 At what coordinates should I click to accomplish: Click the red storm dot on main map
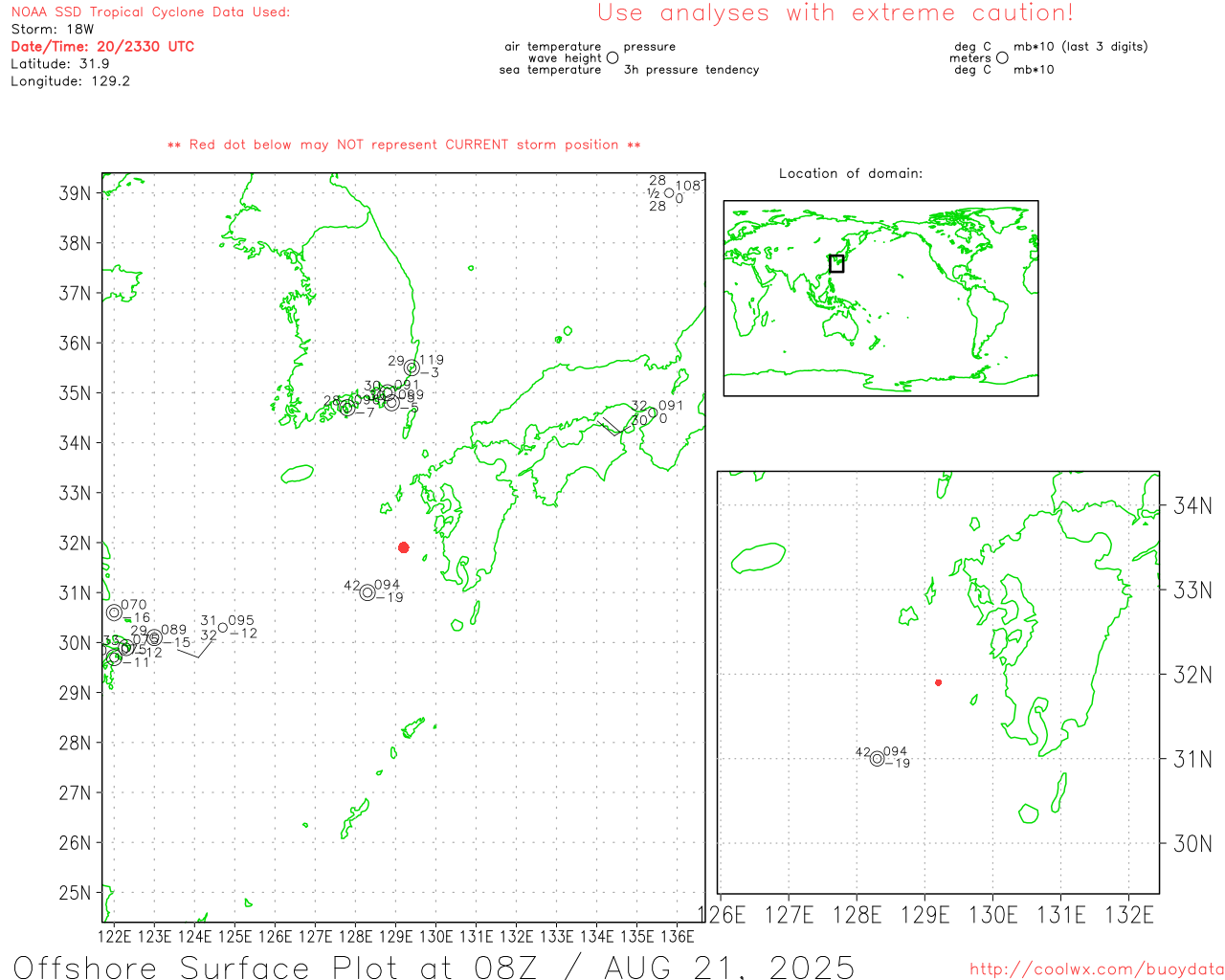(x=404, y=547)
